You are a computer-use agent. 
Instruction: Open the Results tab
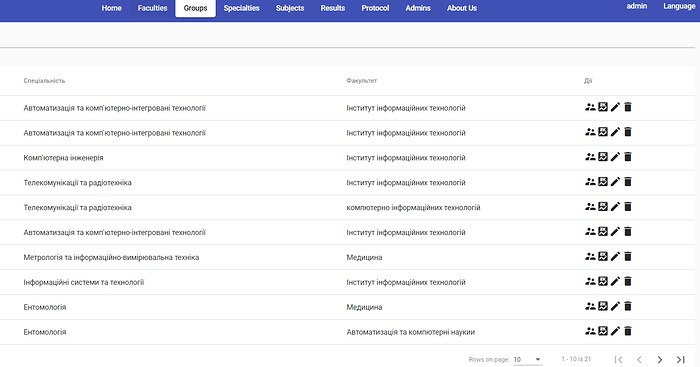[x=333, y=8]
